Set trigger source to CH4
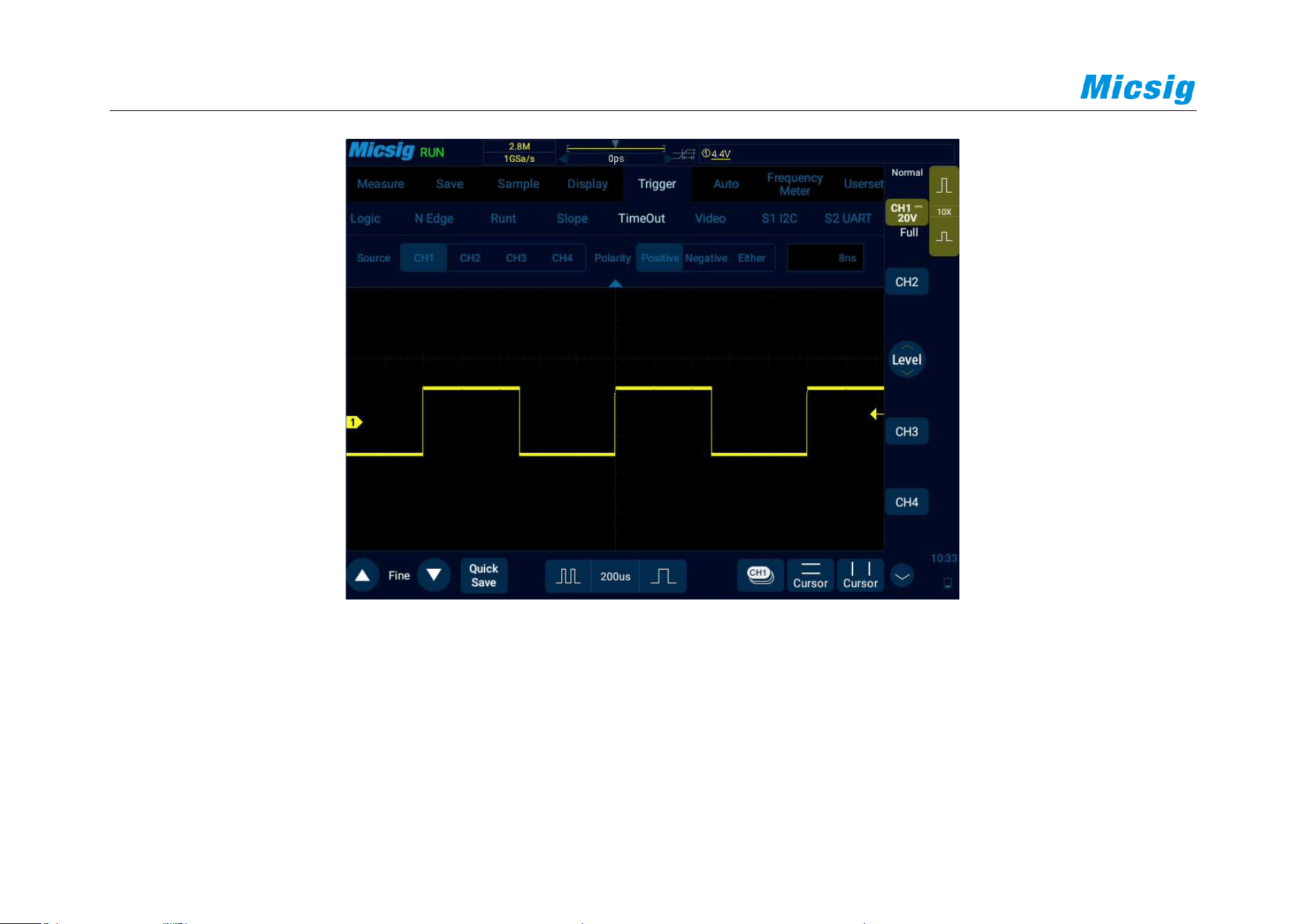 [x=562, y=258]
